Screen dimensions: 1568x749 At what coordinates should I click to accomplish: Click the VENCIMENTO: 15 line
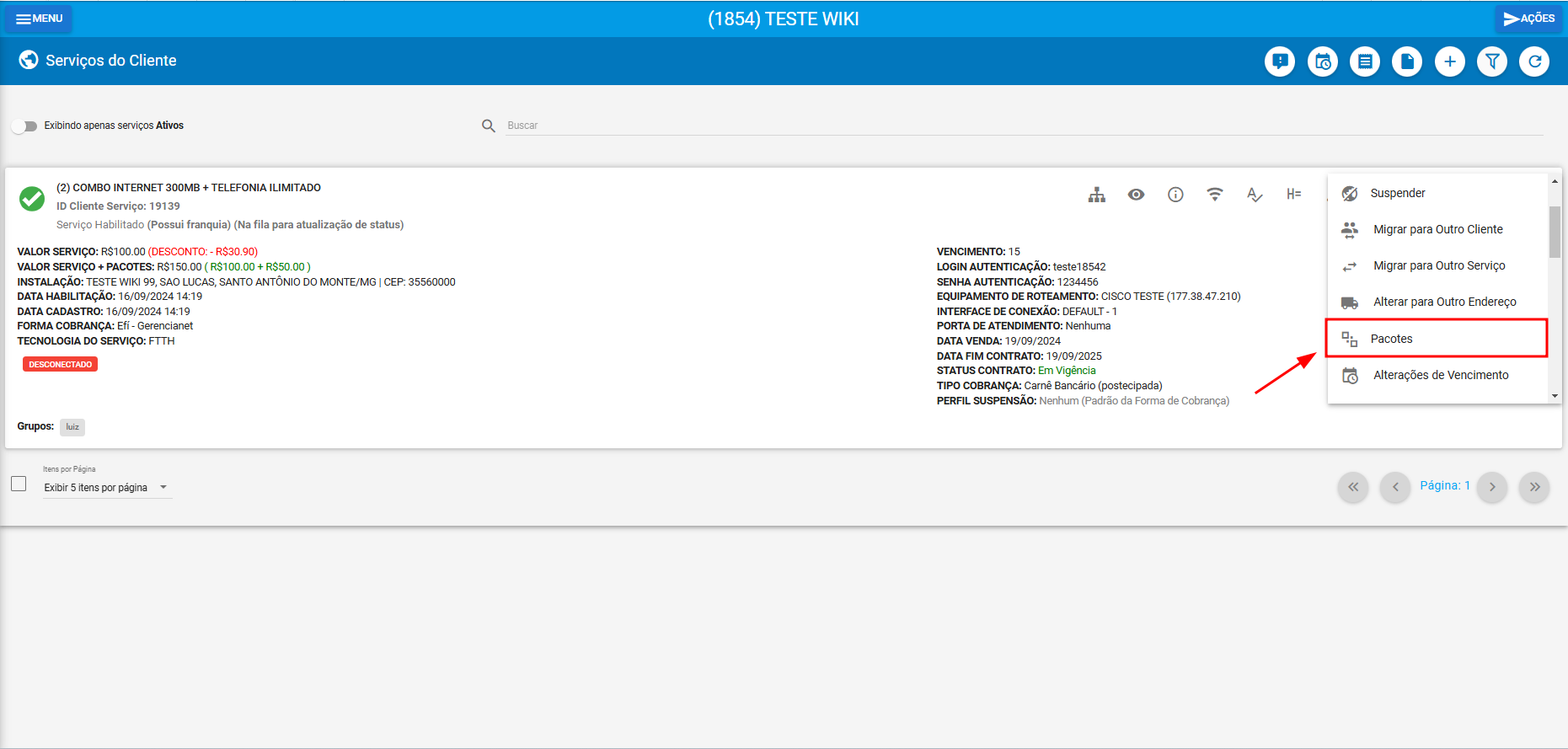pos(978,252)
